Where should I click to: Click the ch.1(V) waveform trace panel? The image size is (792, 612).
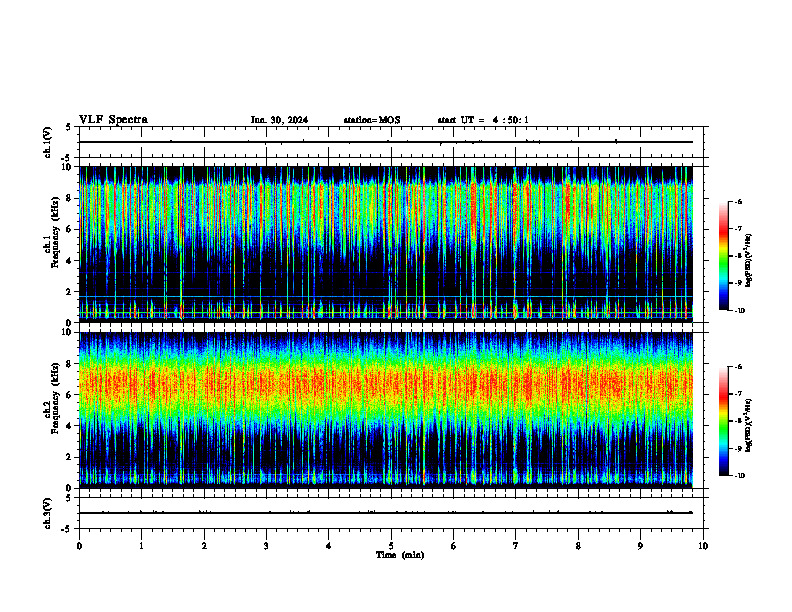click(x=391, y=142)
